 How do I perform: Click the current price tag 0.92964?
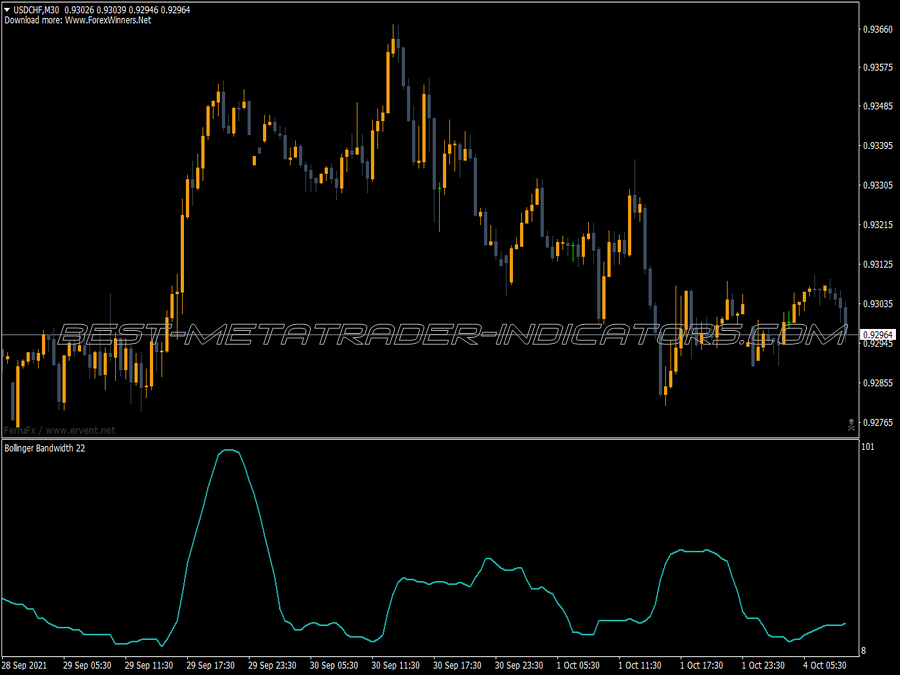coord(878,335)
